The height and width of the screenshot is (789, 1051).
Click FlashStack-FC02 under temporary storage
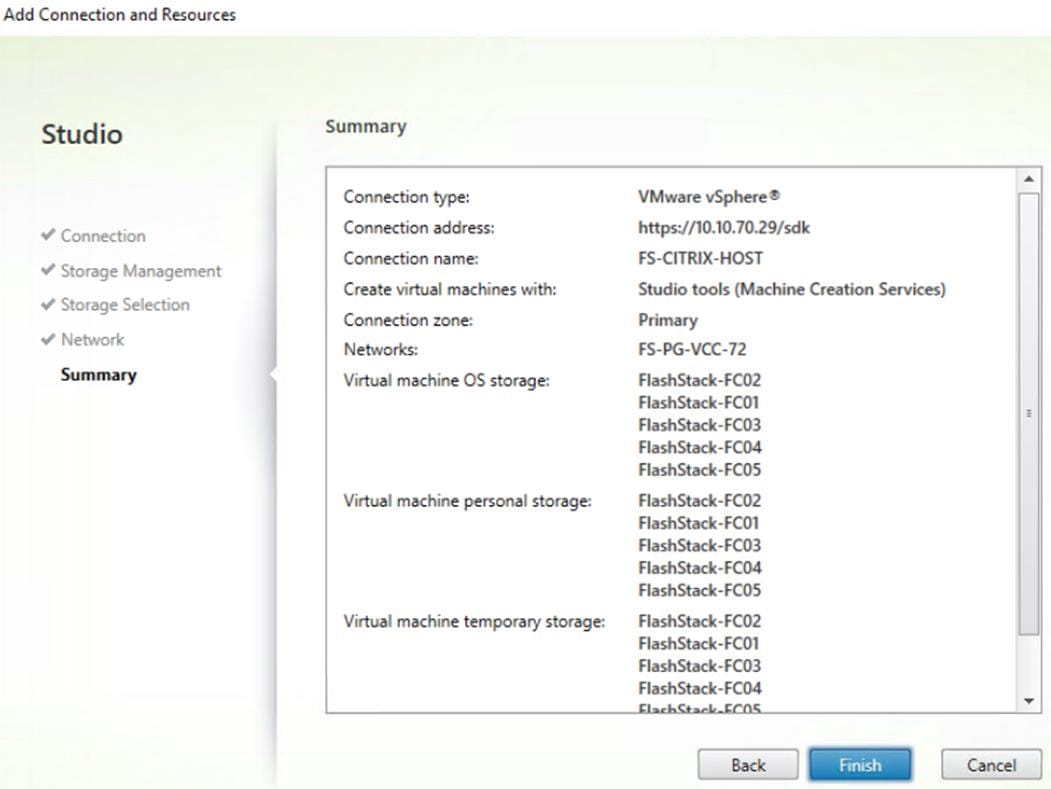click(x=700, y=621)
